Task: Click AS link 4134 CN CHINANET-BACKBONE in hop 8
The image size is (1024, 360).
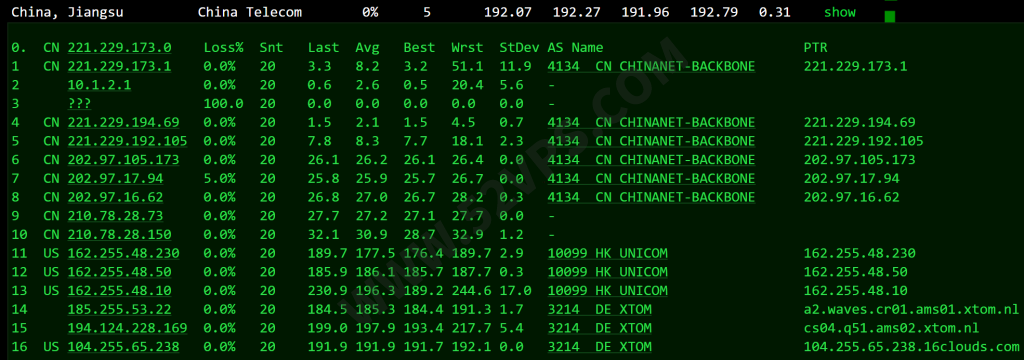Action: (x=651, y=197)
